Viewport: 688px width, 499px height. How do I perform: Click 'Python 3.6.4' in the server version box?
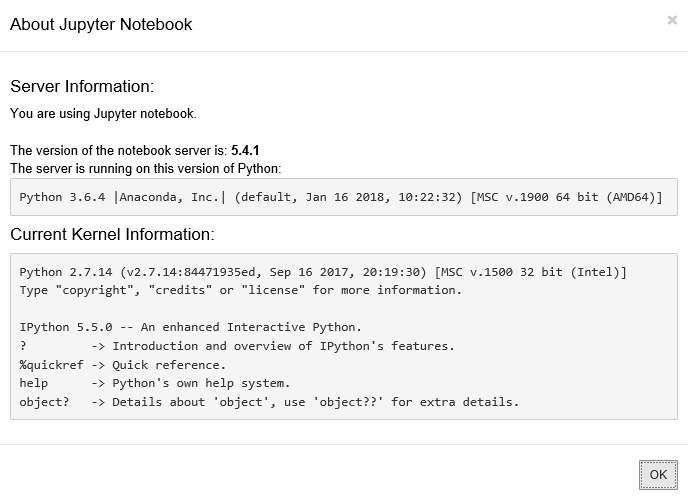point(62,197)
